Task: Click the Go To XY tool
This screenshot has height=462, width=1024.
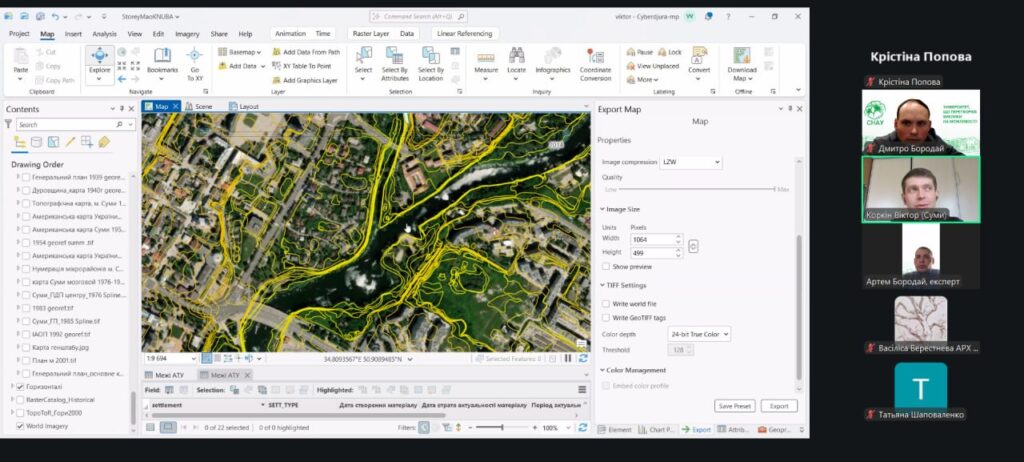Action: 194,59
